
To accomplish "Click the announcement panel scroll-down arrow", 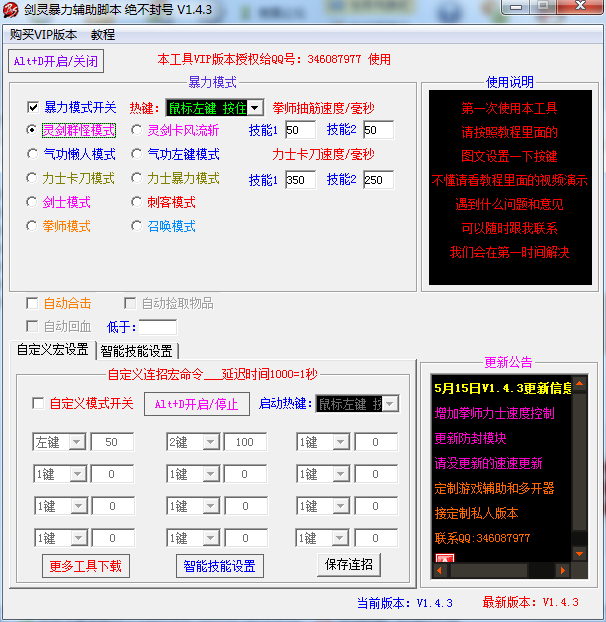I will point(578,552).
